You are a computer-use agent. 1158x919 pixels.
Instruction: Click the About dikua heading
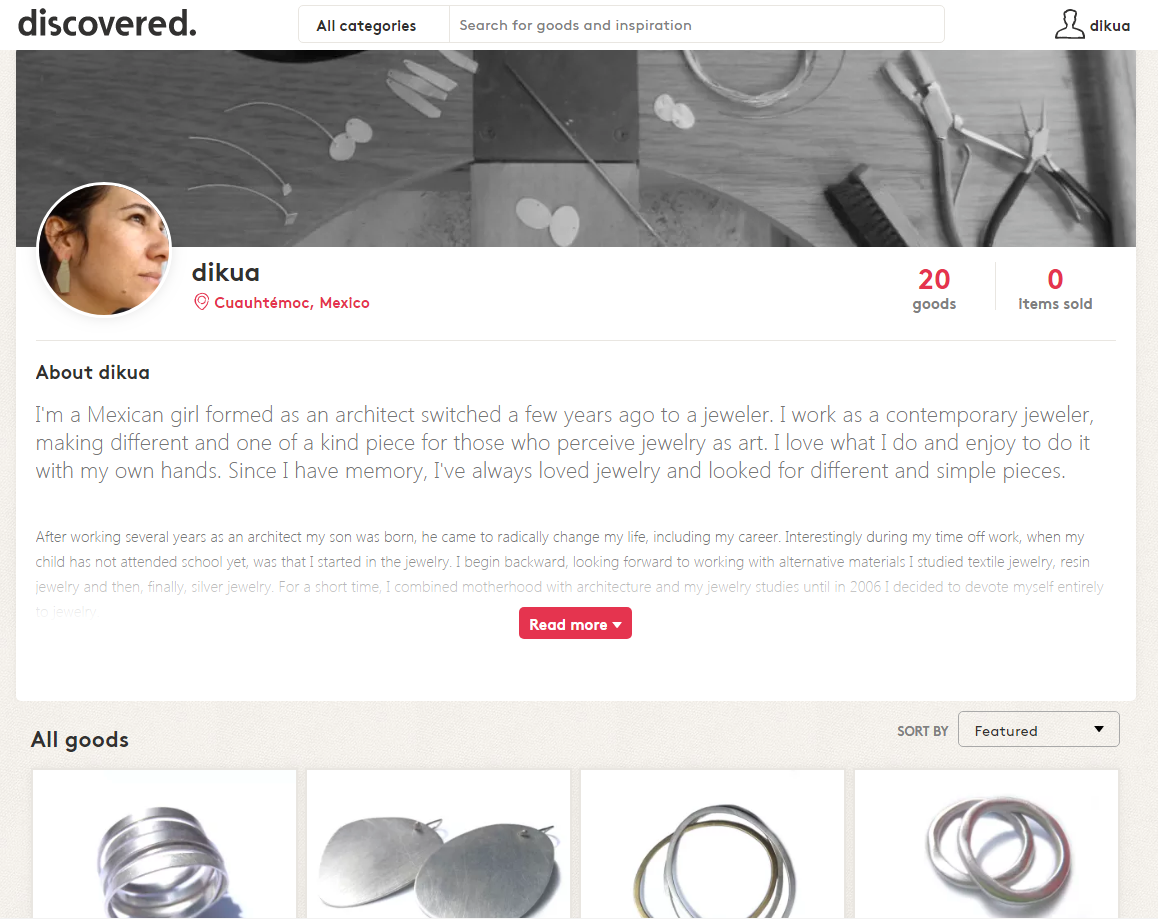click(92, 372)
